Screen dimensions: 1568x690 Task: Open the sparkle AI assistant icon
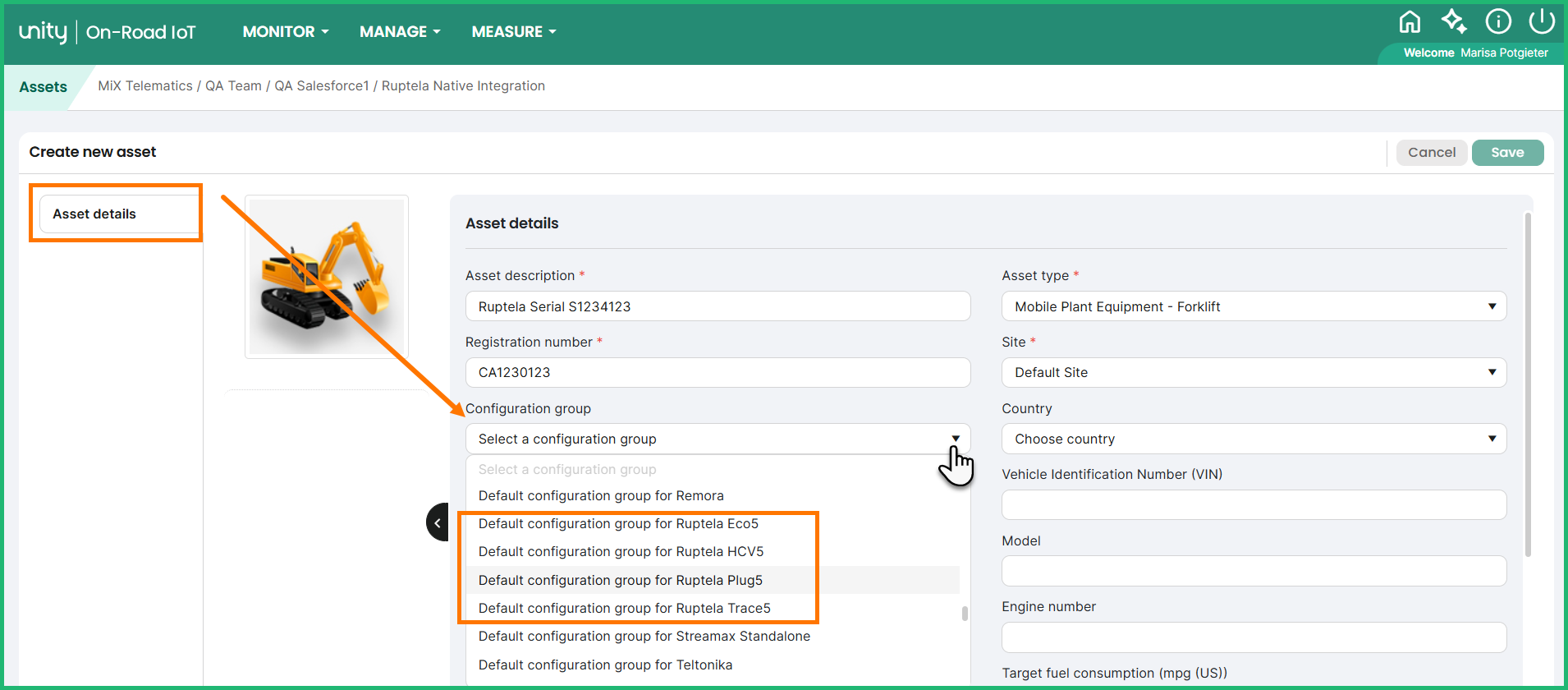(x=1454, y=21)
